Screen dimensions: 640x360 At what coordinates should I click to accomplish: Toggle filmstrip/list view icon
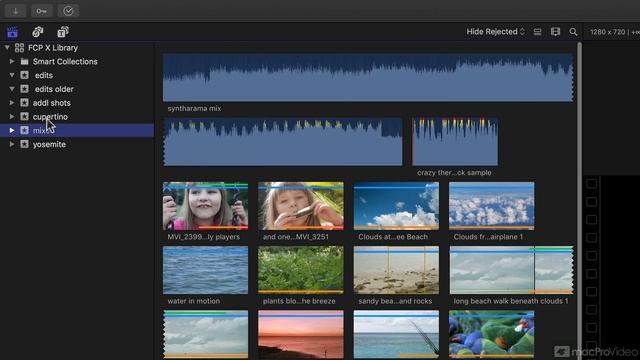tap(538, 32)
